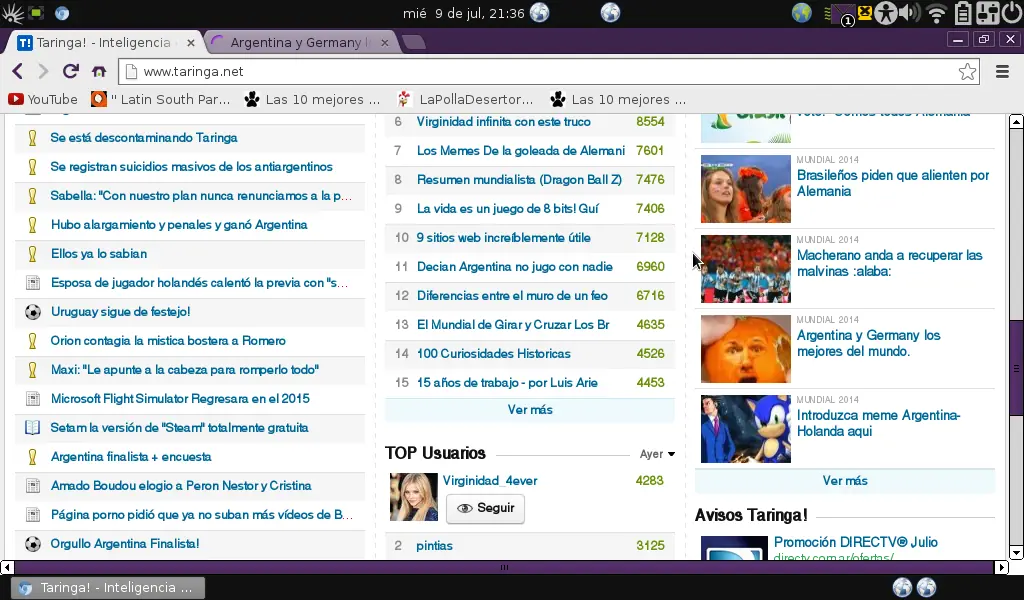The height and width of the screenshot is (600, 1024).
Task: Click the vertical scrollbar up arrow
Action: pos(1016,121)
